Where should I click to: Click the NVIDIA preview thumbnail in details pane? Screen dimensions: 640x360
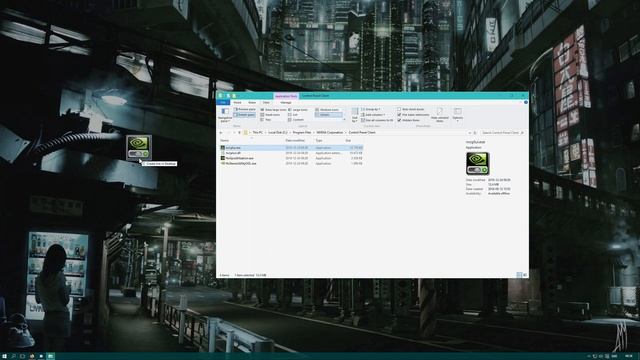point(478,163)
